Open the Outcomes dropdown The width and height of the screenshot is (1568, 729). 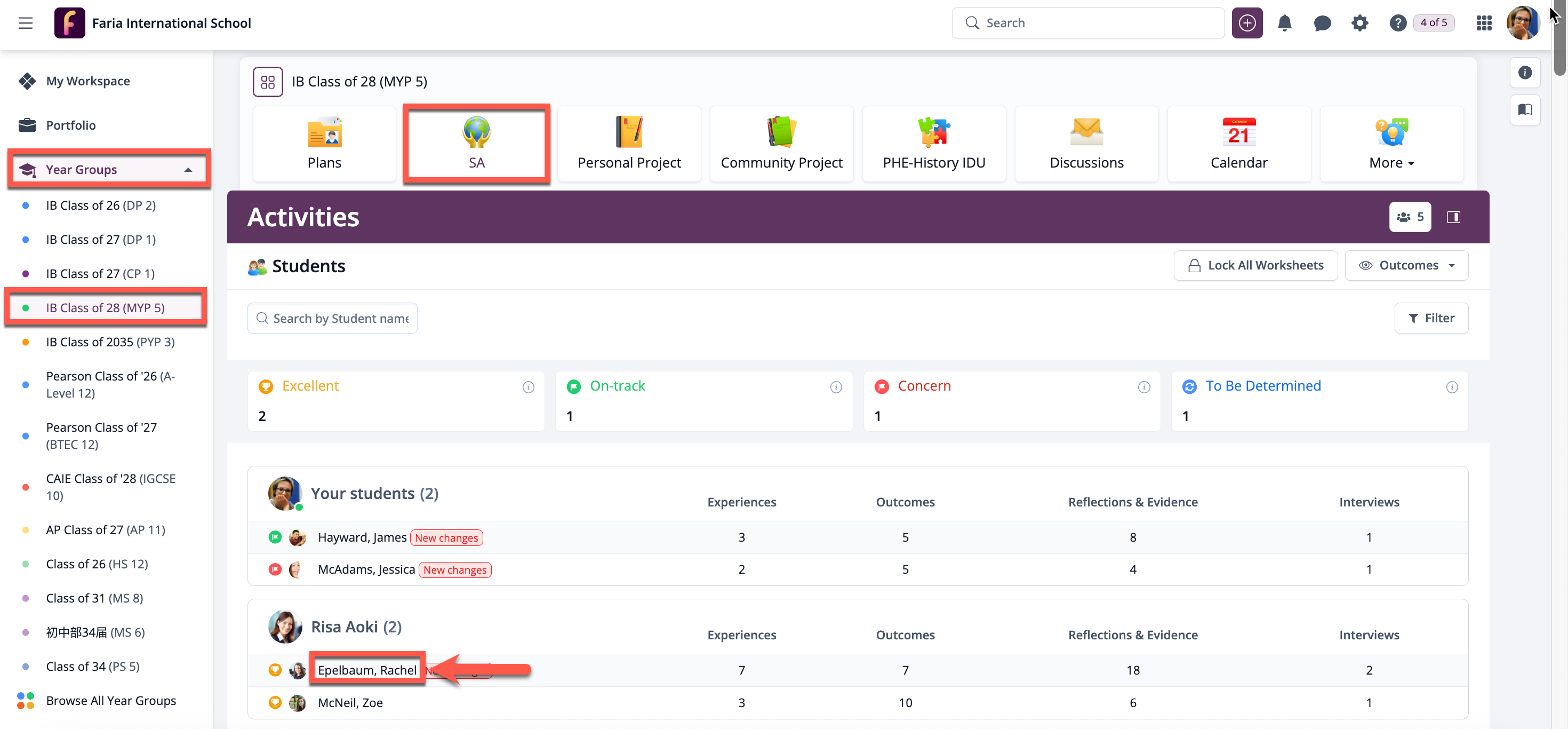pyautogui.click(x=1406, y=266)
